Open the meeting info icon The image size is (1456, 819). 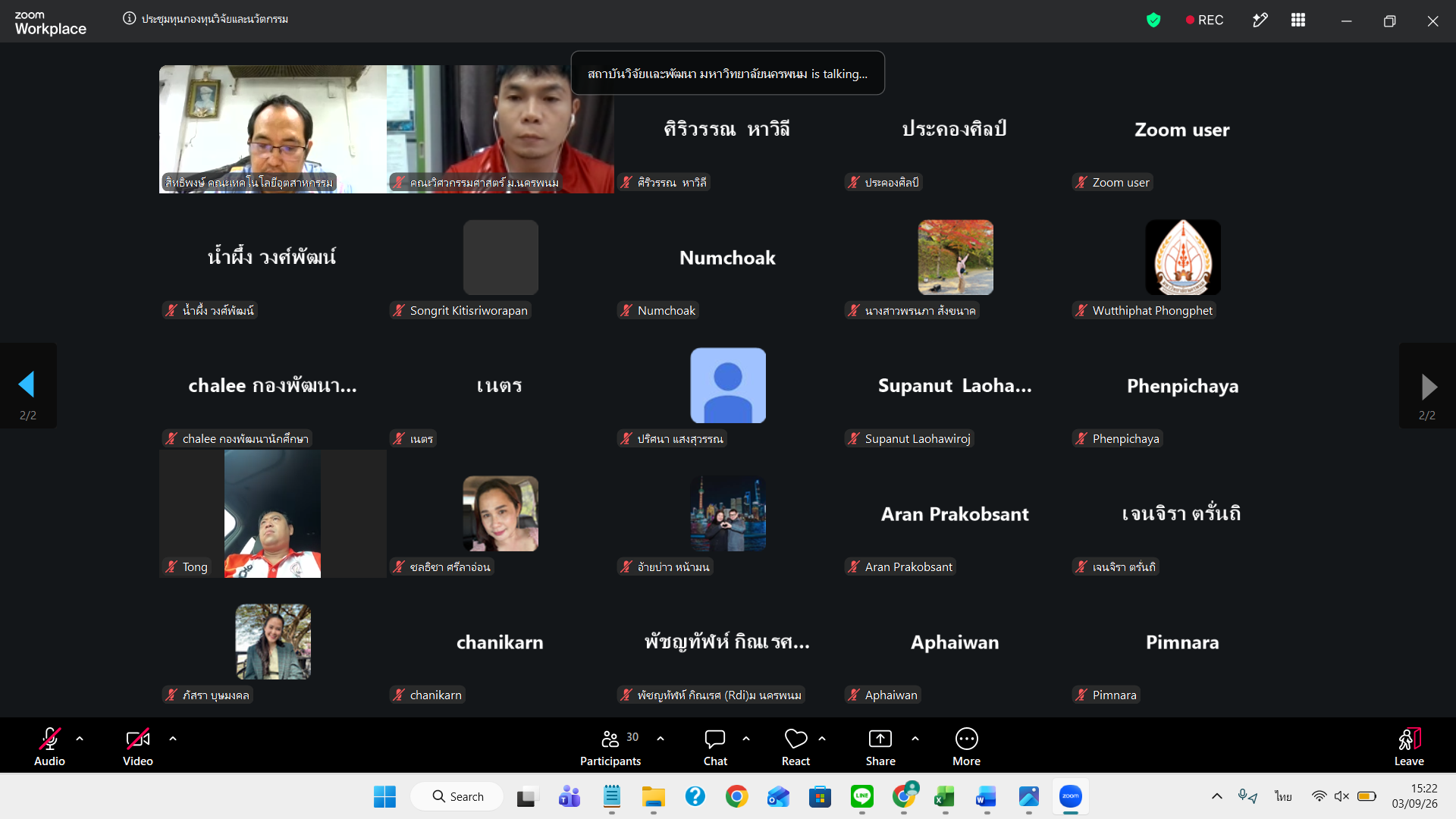pyautogui.click(x=129, y=19)
